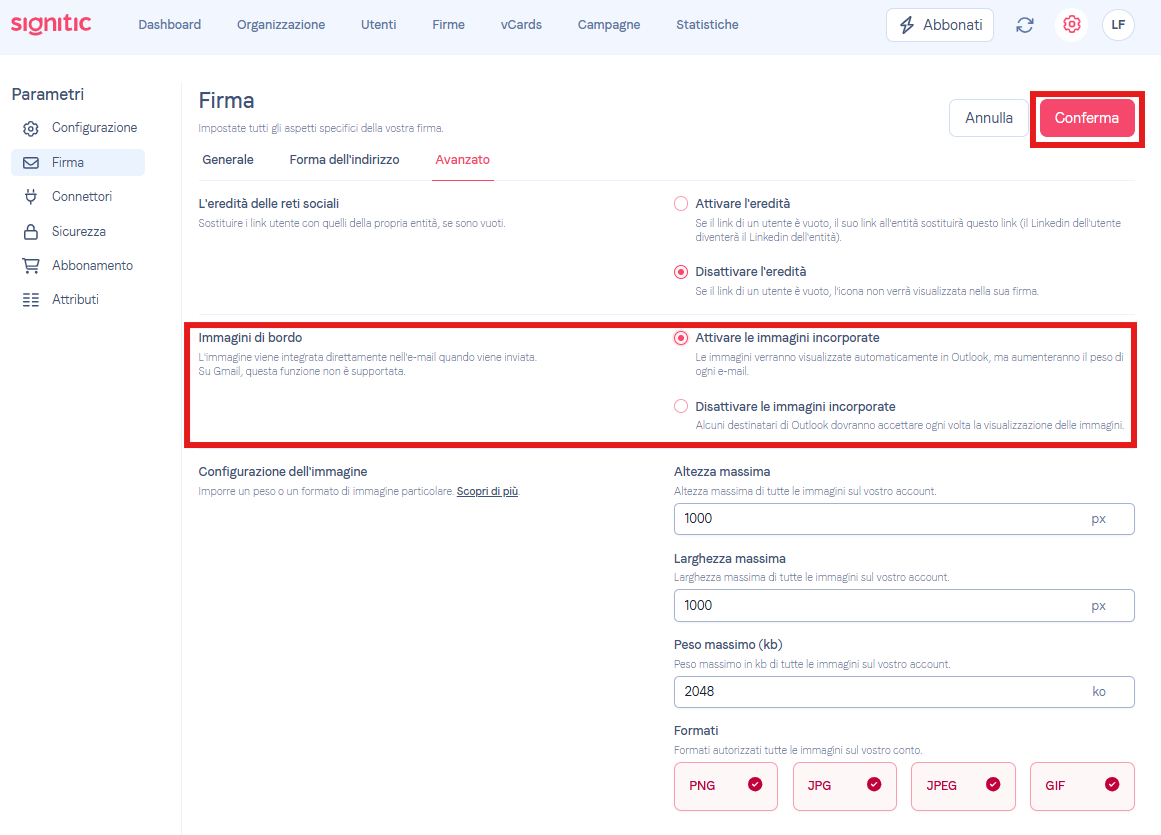Select Disattivare l'eredità radio option
This screenshot has width=1161, height=835.
pos(680,272)
